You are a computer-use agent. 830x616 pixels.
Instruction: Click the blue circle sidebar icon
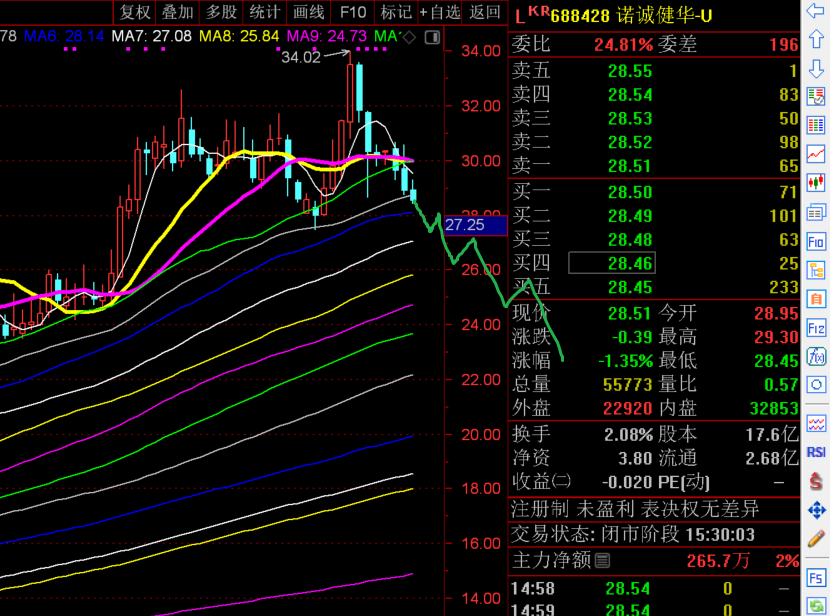[816, 385]
